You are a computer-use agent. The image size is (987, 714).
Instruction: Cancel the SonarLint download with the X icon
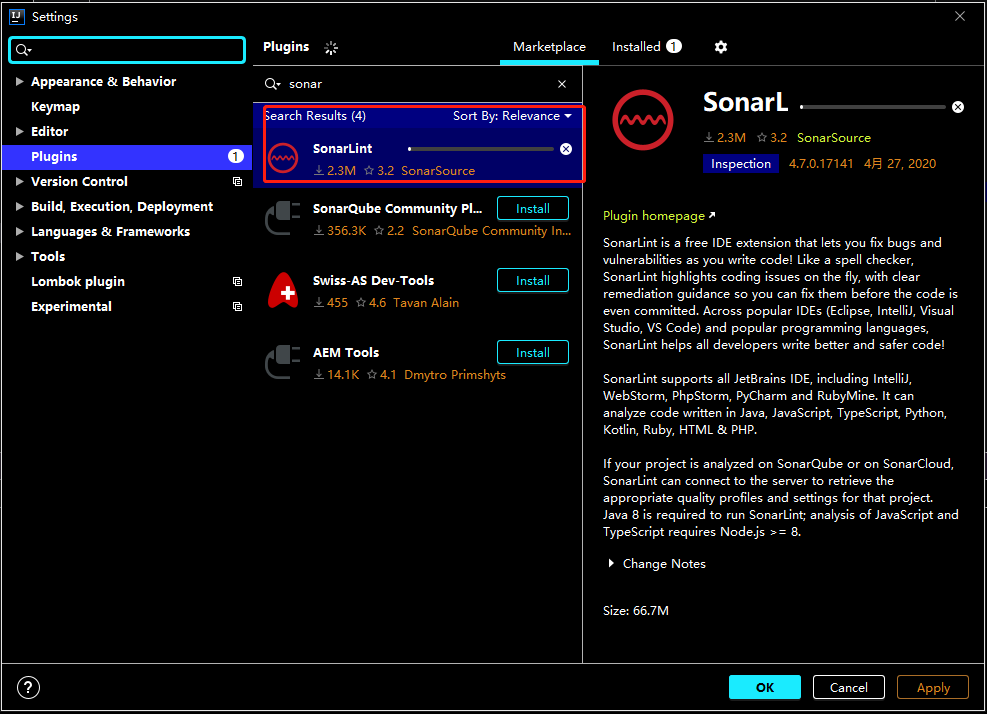(565, 148)
